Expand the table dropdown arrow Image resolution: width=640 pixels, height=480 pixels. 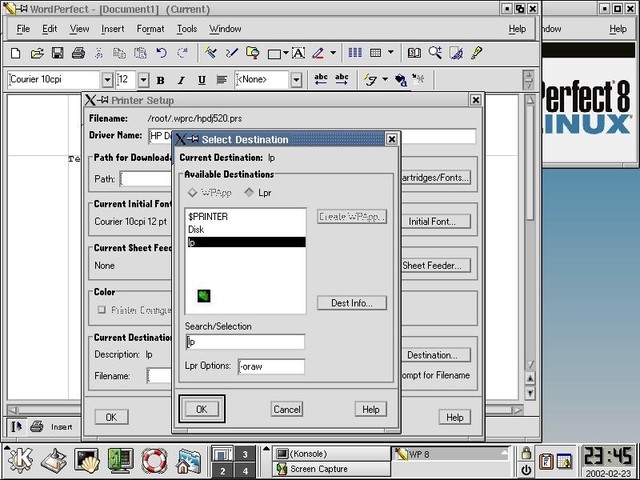point(391,52)
